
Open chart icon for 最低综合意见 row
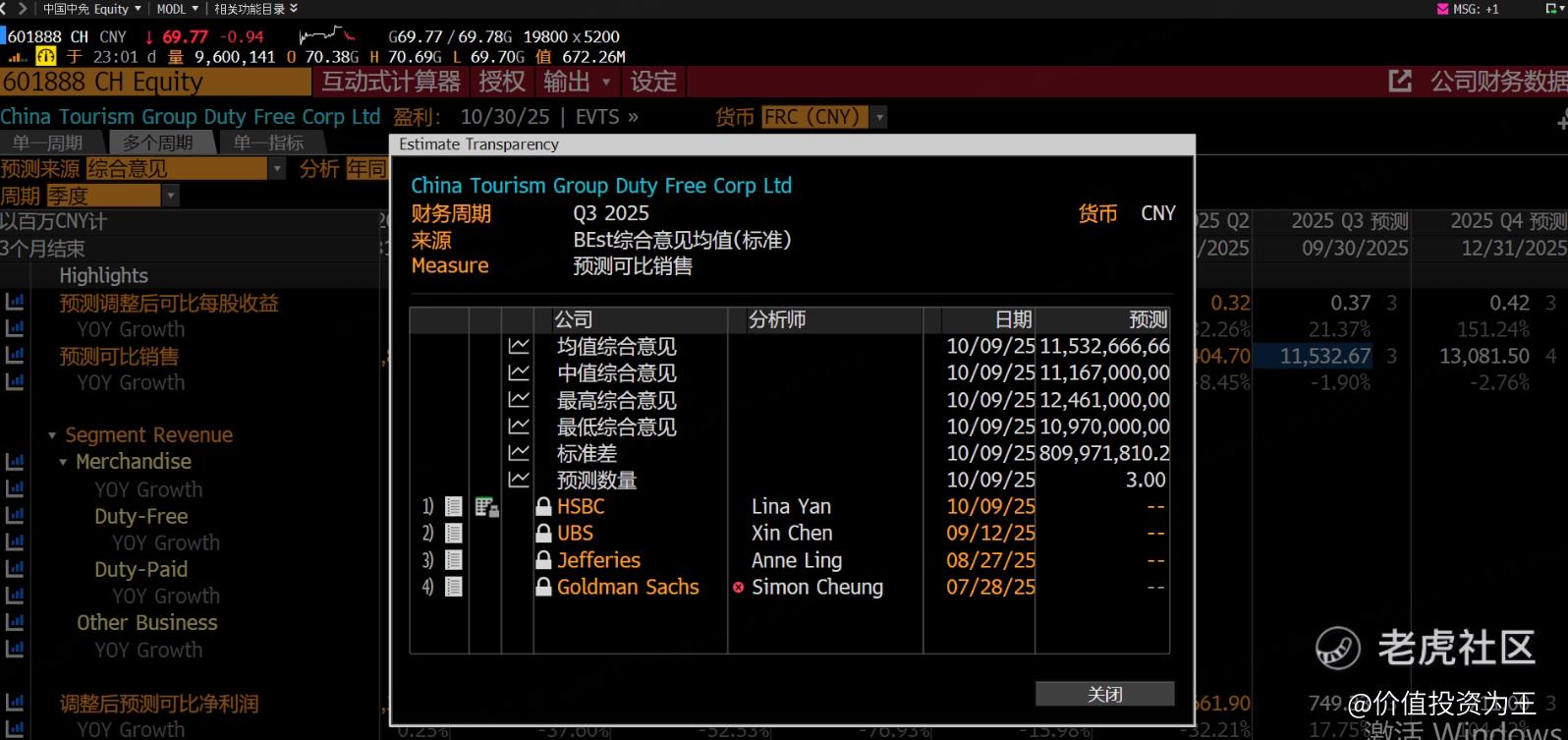(x=518, y=427)
